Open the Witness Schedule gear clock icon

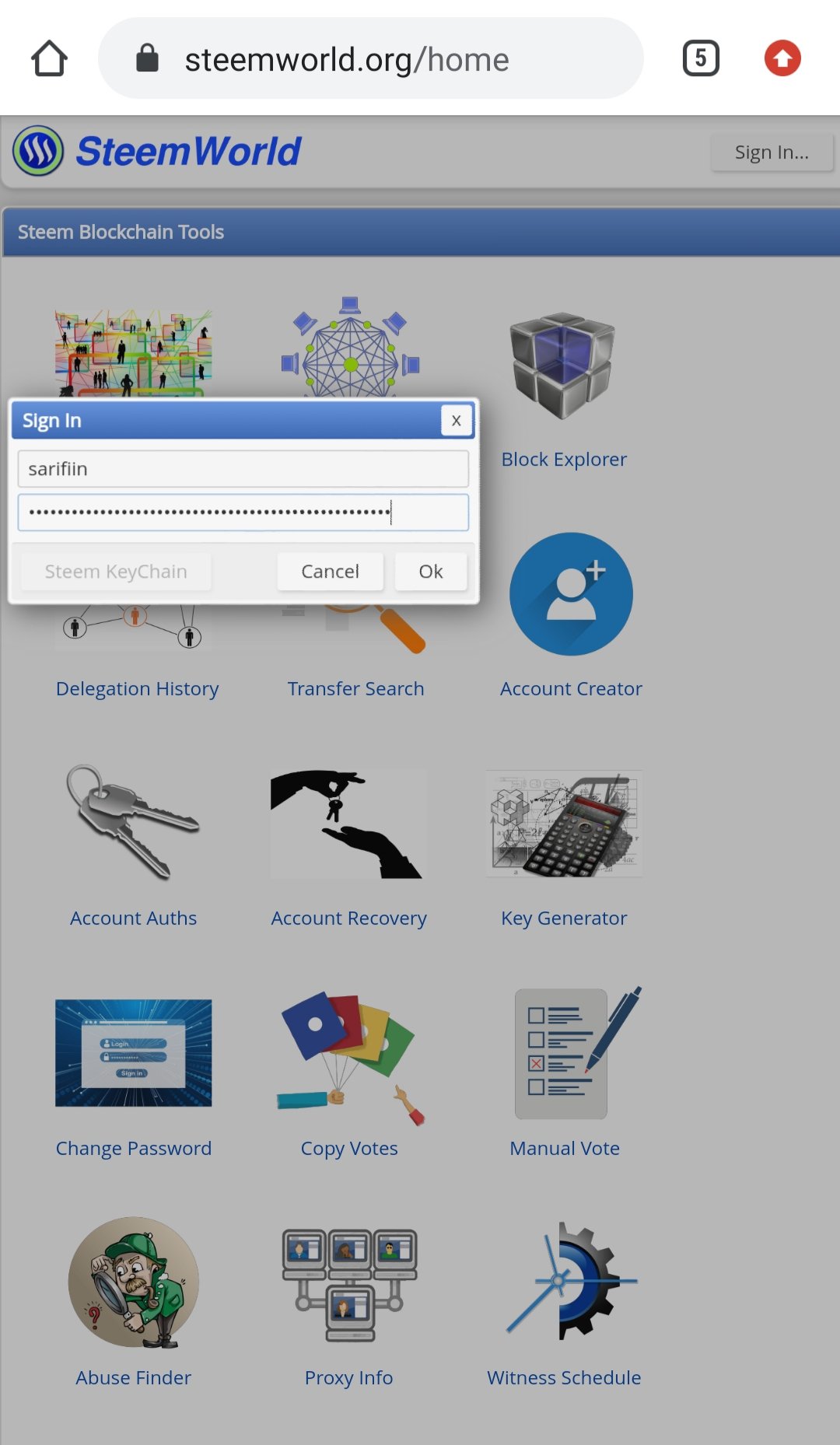(x=572, y=1281)
